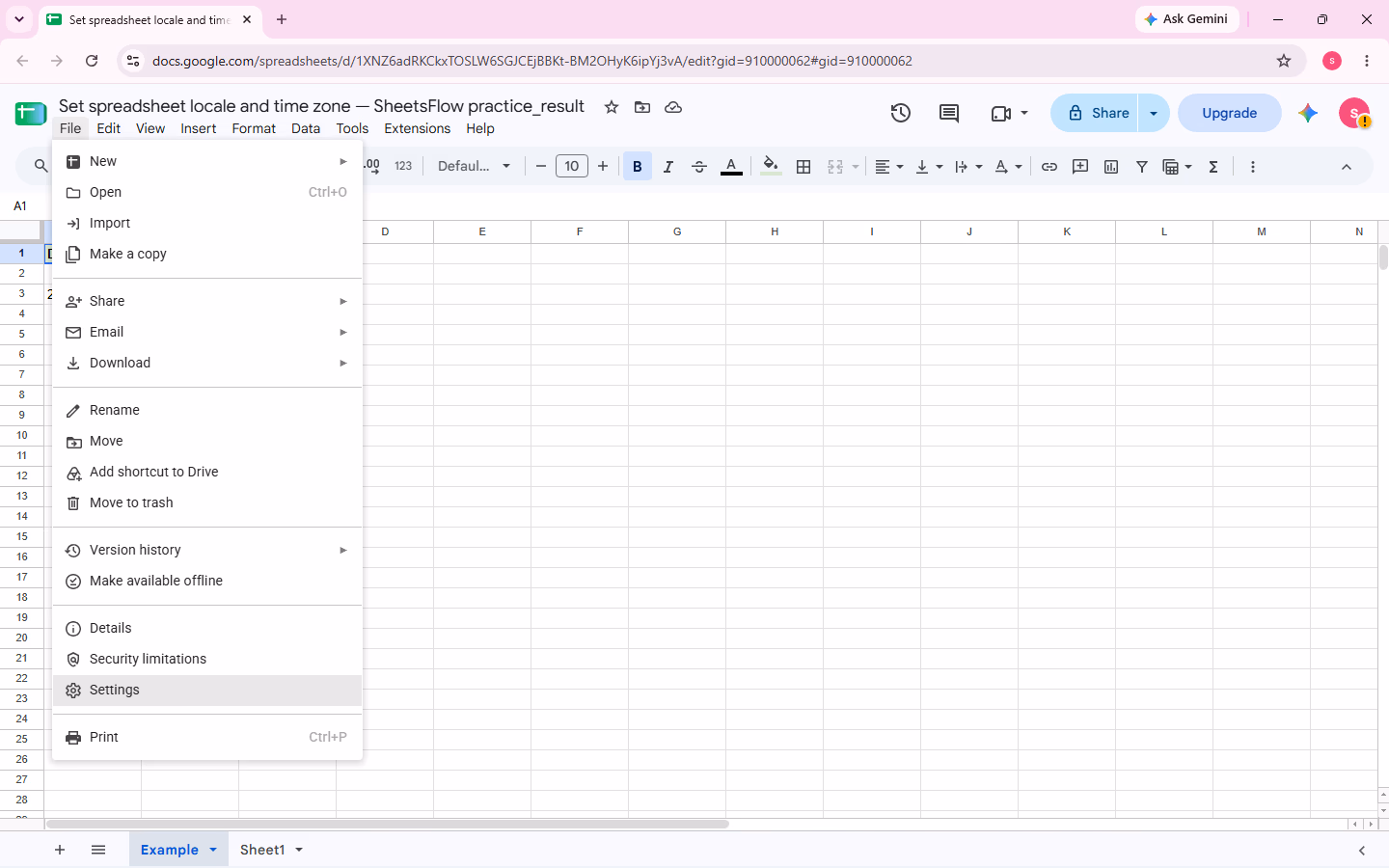1389x868 pixels.
Task: Open the all sheets list icon
Action: click(x=98, y=850)
